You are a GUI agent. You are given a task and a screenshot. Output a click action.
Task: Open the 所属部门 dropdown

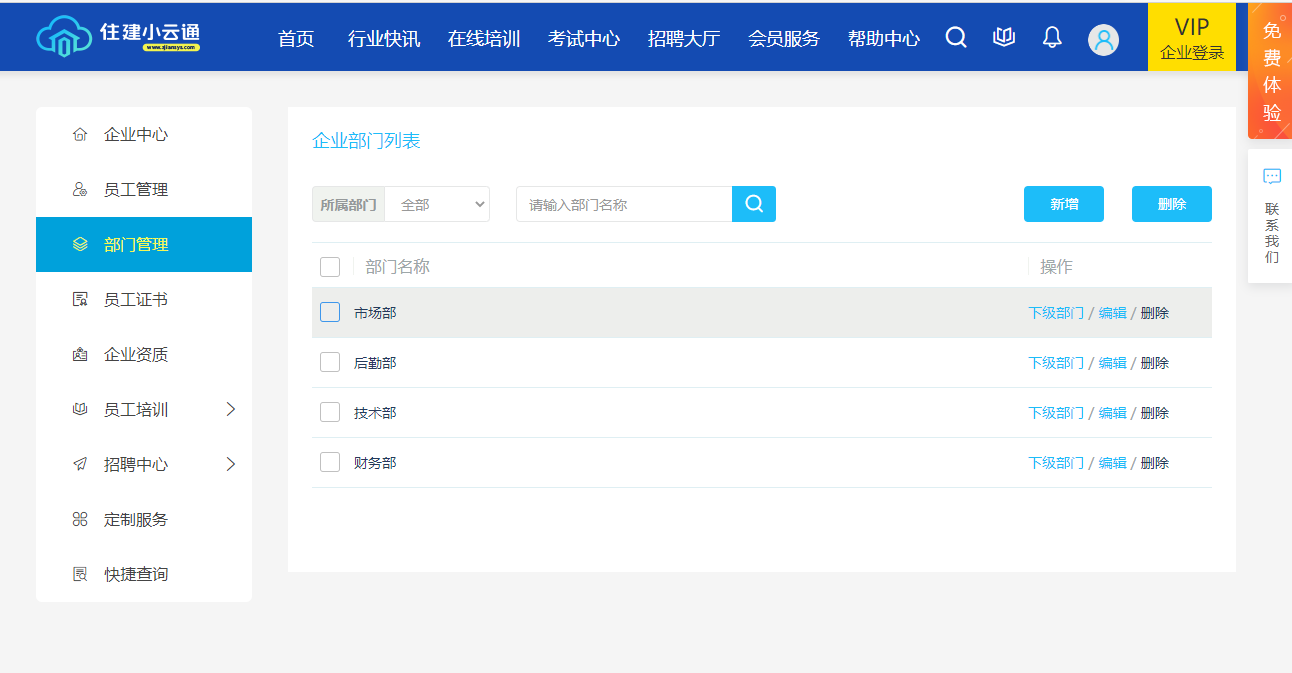pos(437,204)
